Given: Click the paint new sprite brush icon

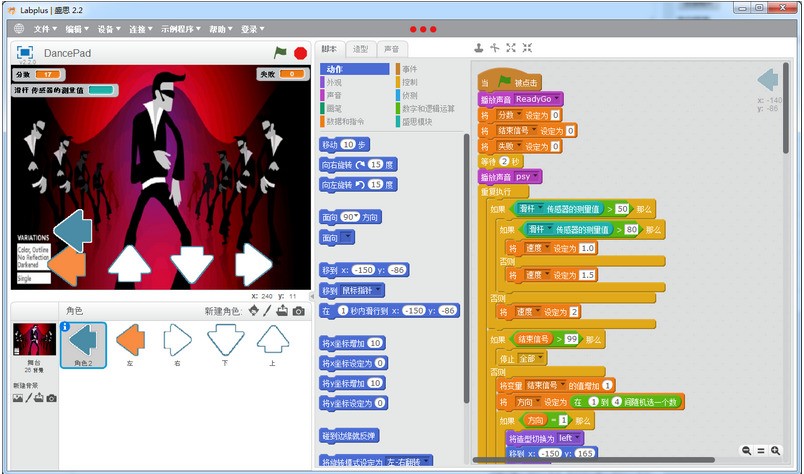Looking at the screenshot, I should pos(267,311).
